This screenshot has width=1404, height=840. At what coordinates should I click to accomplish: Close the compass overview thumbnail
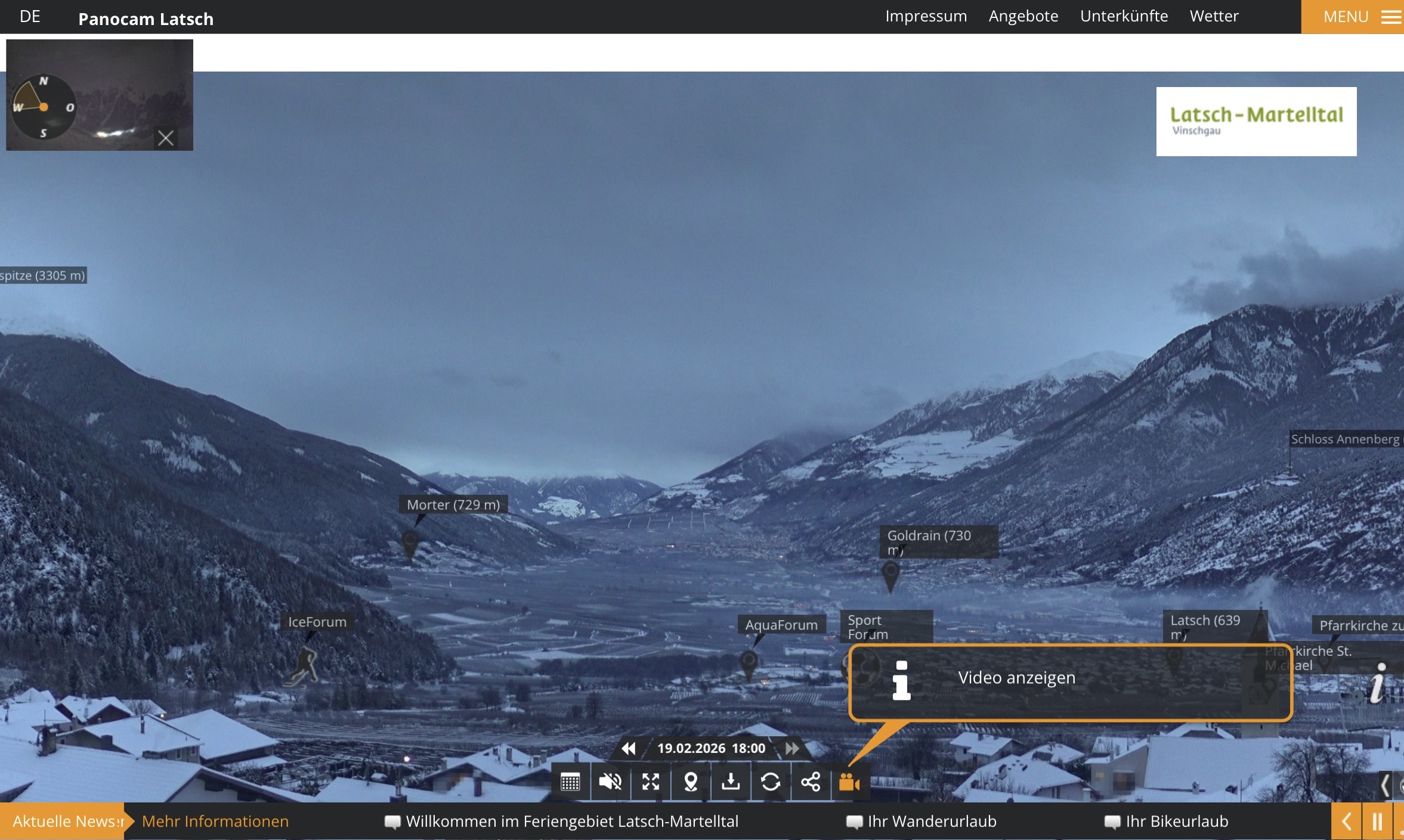pyautogui.click(x=166, y=138)
